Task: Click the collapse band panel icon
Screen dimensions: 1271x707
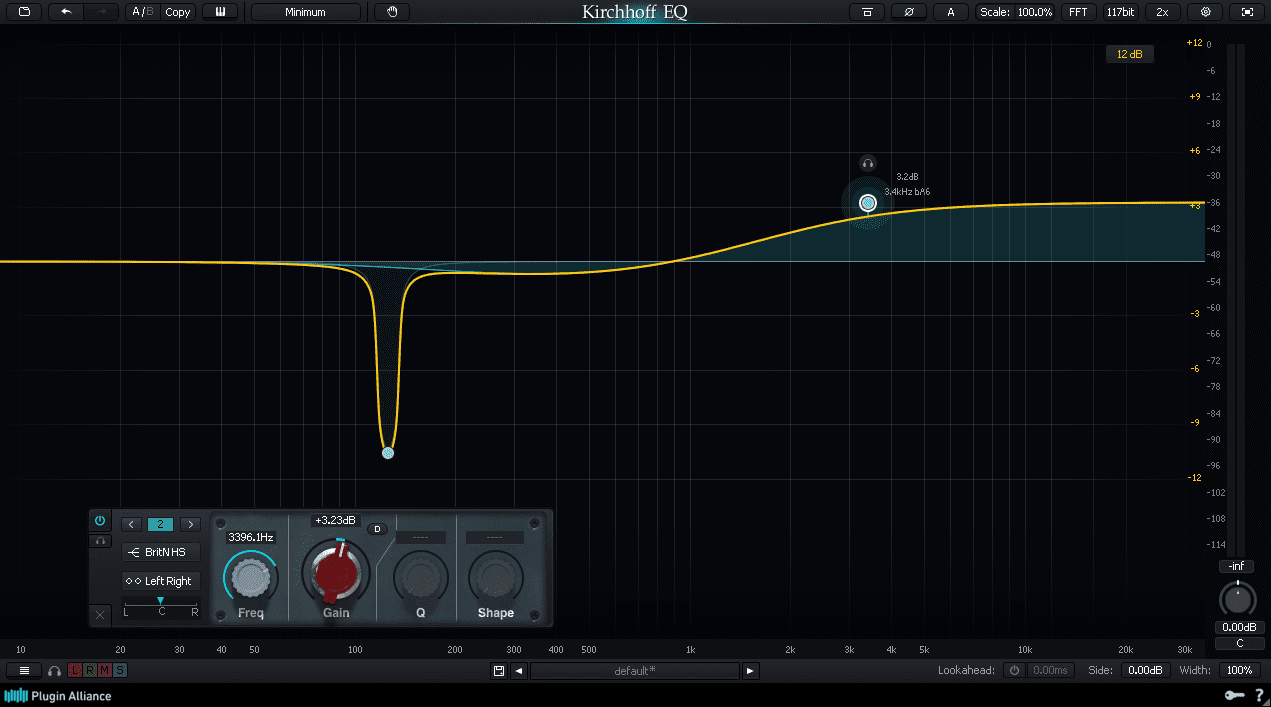Action: (x=867, y=12)
